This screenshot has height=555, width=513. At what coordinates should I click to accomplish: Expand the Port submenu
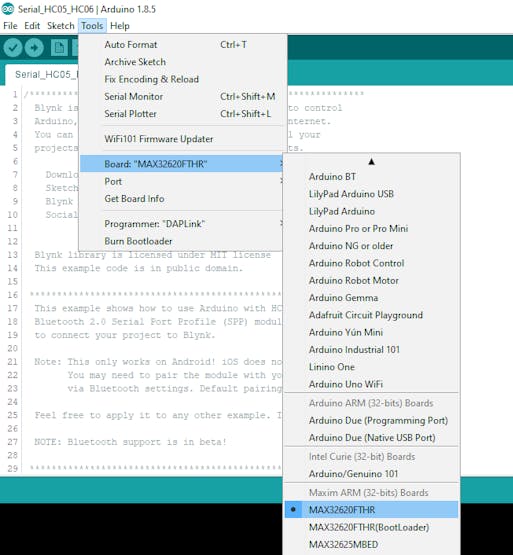click(x=181, y=182)
